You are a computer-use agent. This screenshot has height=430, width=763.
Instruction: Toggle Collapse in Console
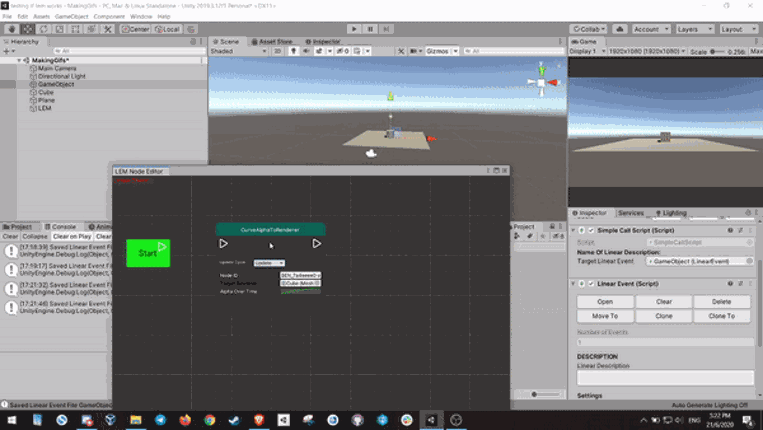pos(35,236)
